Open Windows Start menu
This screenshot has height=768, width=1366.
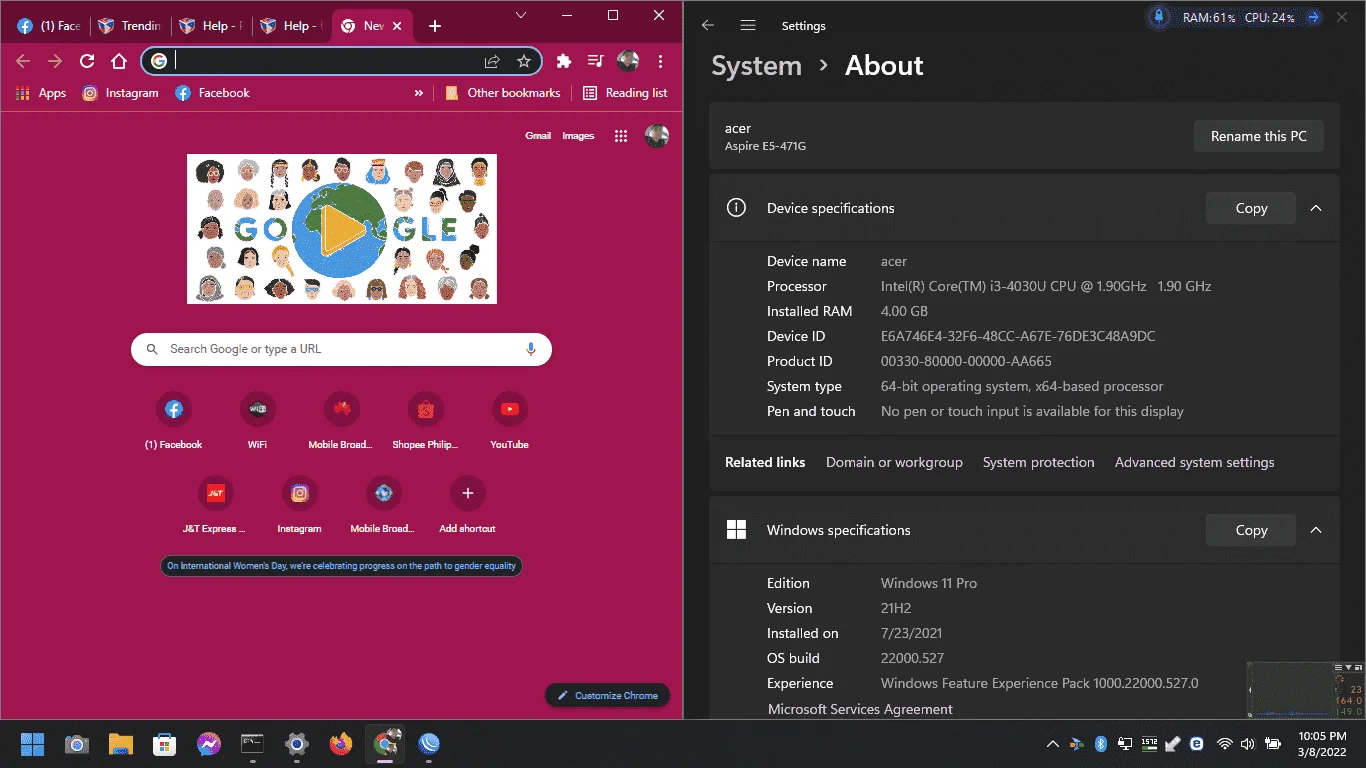[x=32, y=743]
